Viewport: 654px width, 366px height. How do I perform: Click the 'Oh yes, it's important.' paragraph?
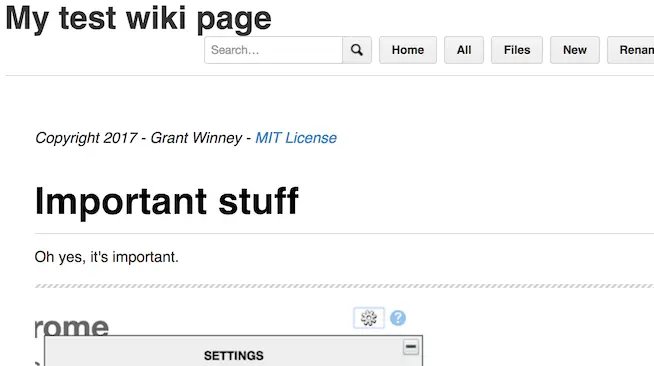(x=106, y=257)
